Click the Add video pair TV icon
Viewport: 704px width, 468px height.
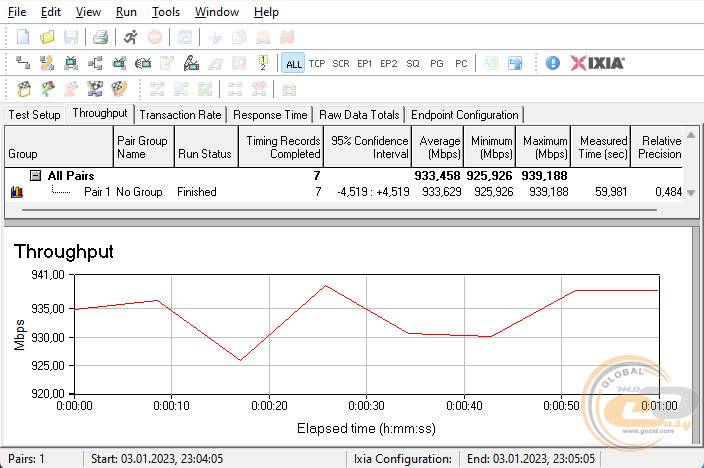click(x=71, y=63)
